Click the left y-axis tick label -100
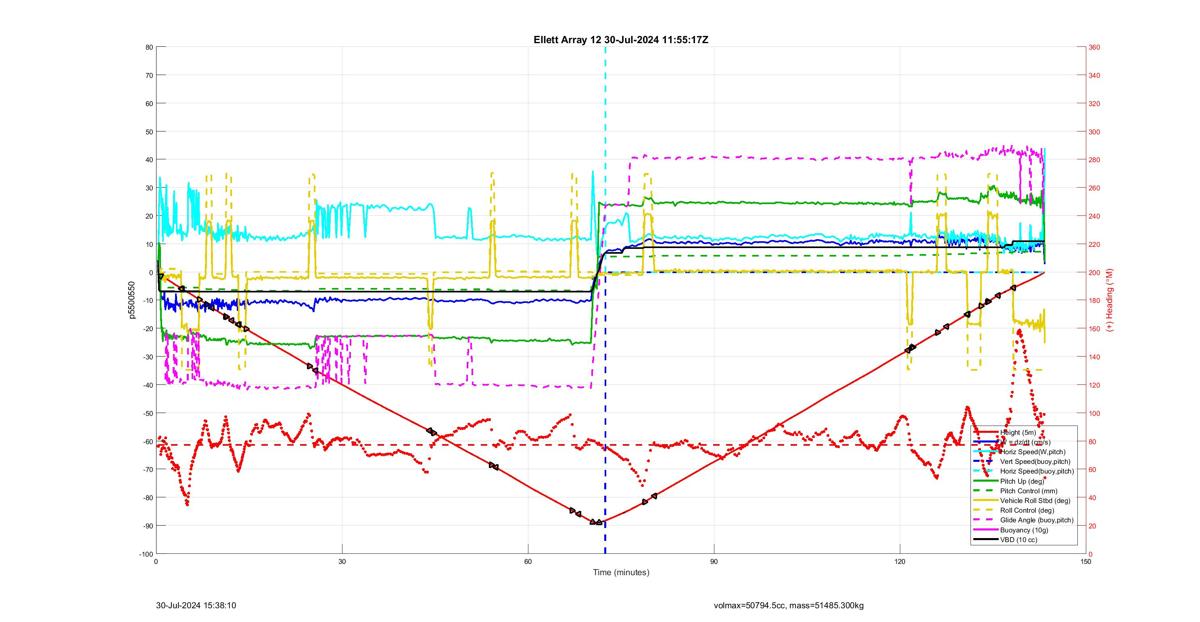 point(145,554)
